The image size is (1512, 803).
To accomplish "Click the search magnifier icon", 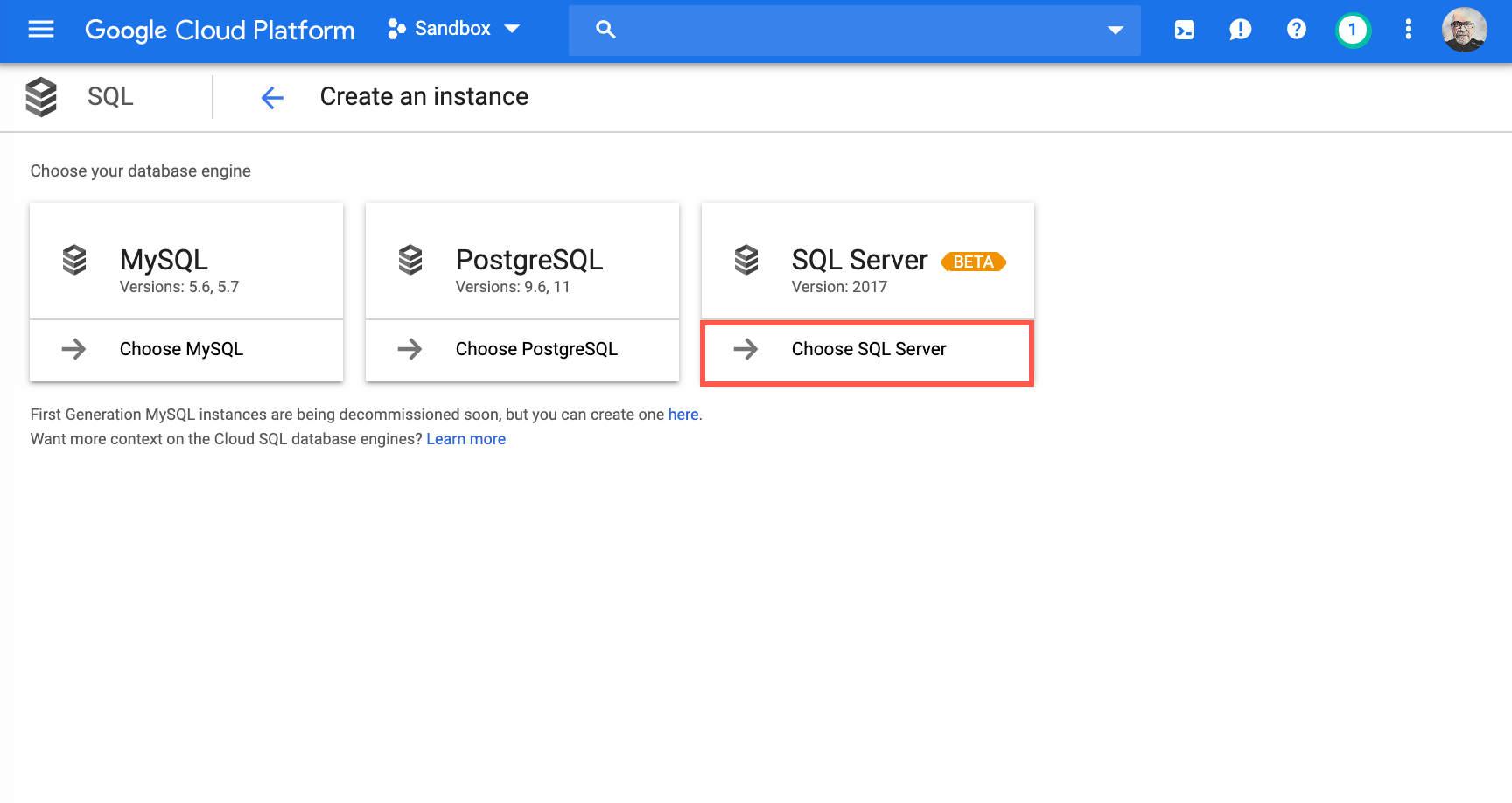I will (605, 30).
